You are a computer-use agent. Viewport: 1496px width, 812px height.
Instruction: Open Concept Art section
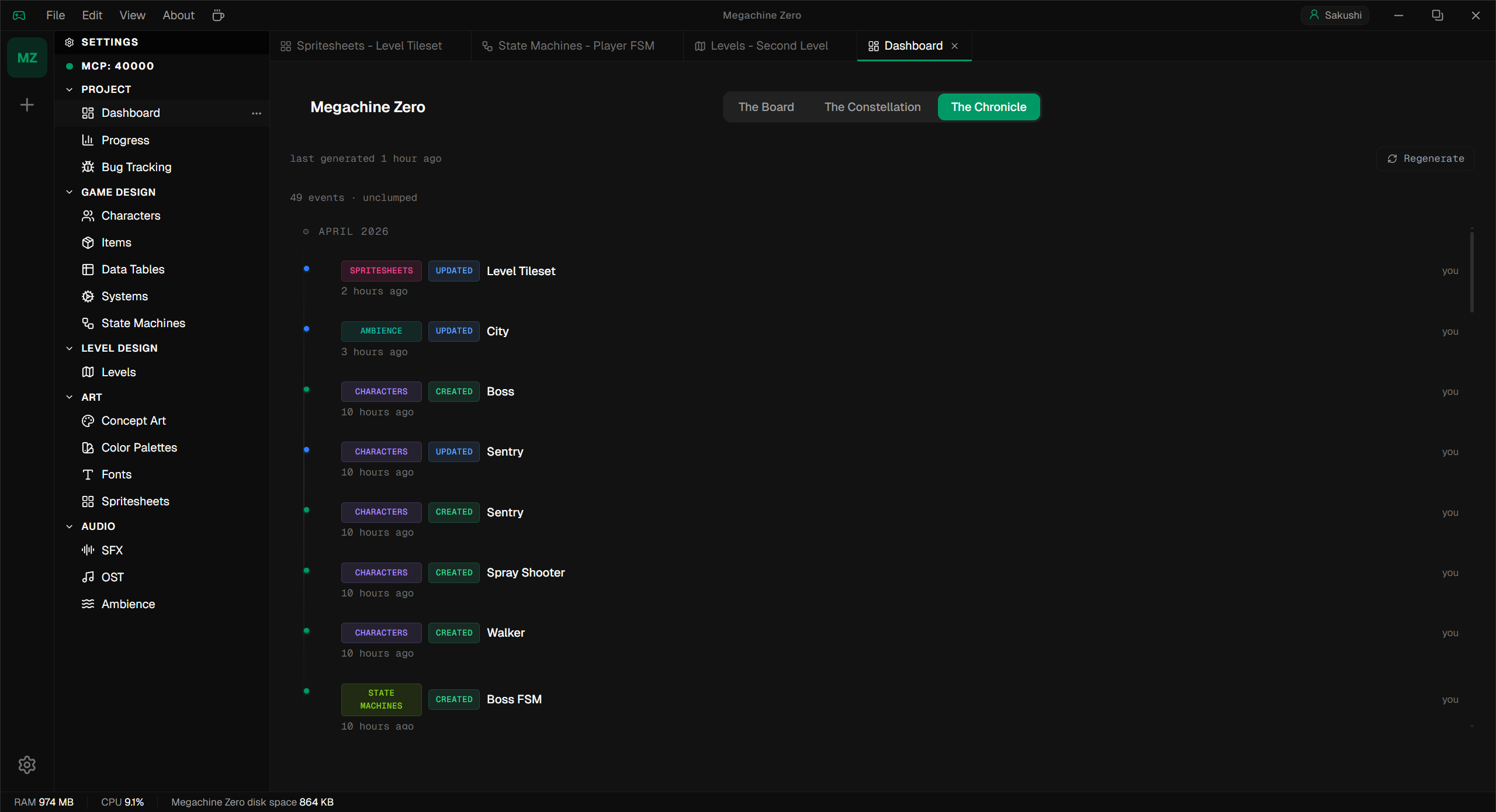(x=161, y=421)
